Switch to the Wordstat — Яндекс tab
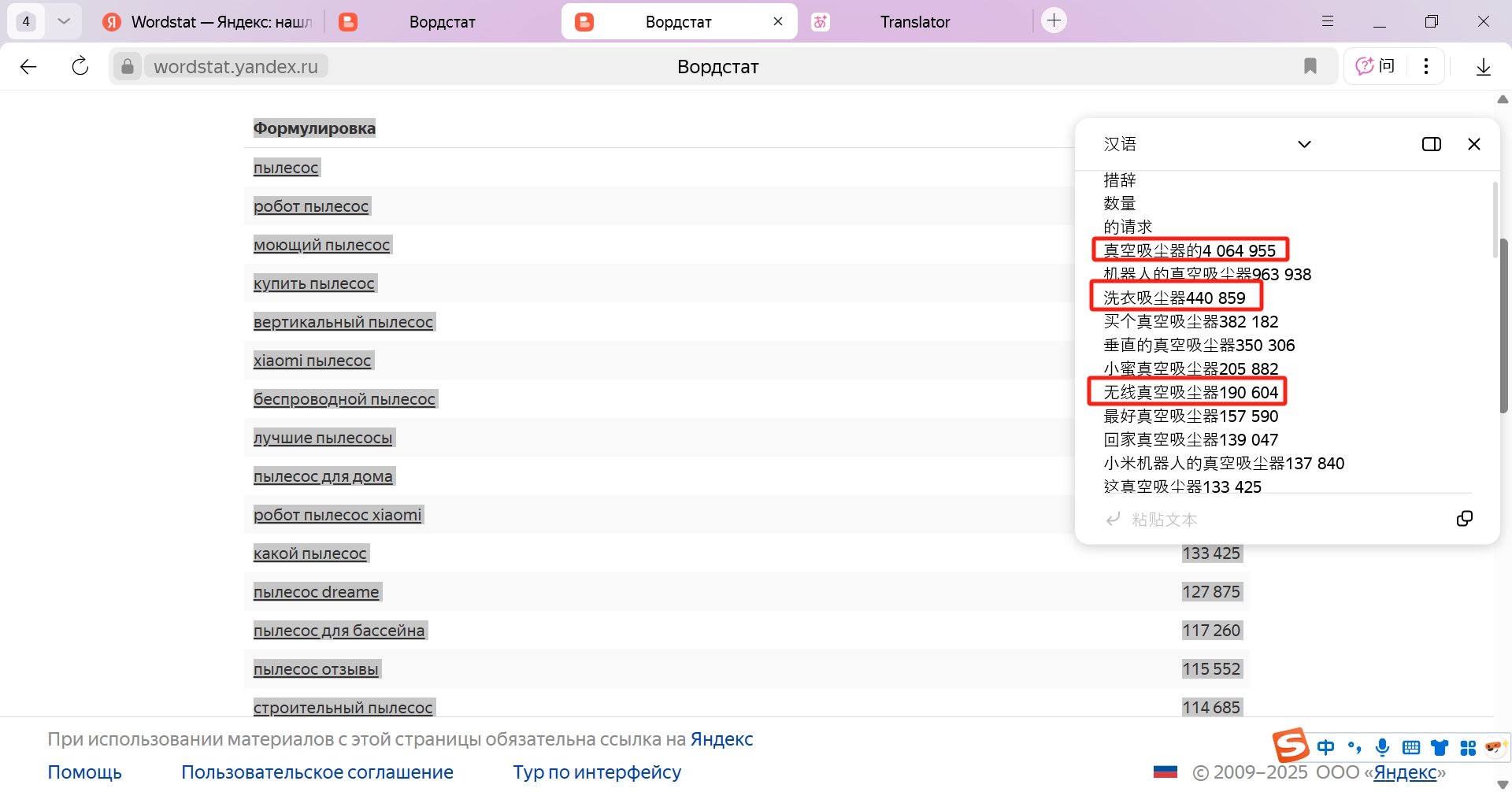This screenshot has width=1512, height=792. (x=208, y=22)
